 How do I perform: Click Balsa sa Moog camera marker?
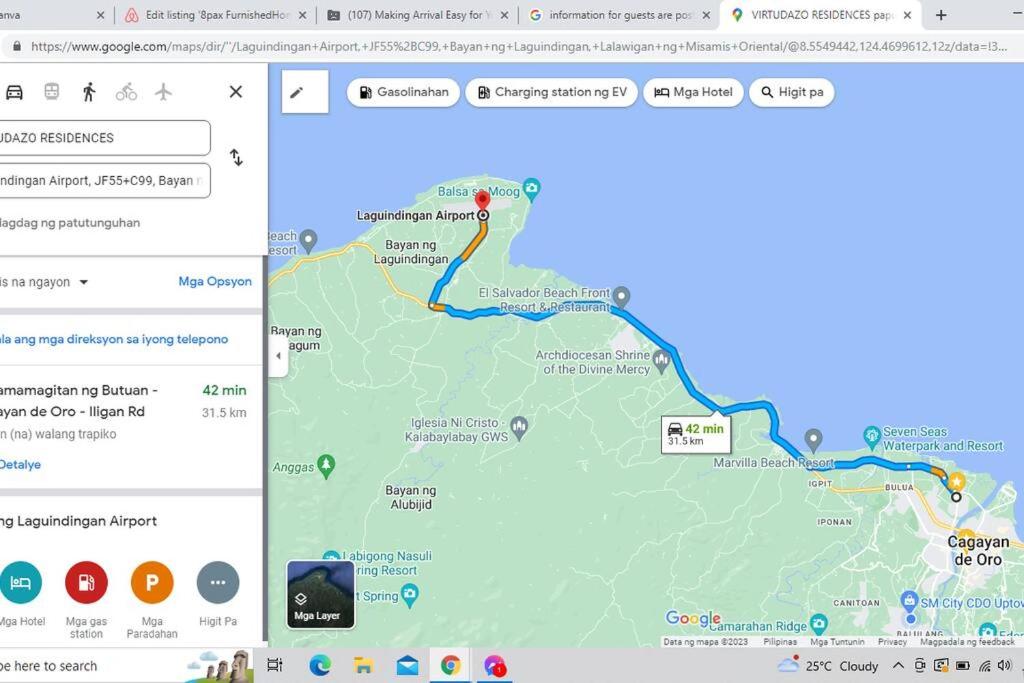[532, 189]
